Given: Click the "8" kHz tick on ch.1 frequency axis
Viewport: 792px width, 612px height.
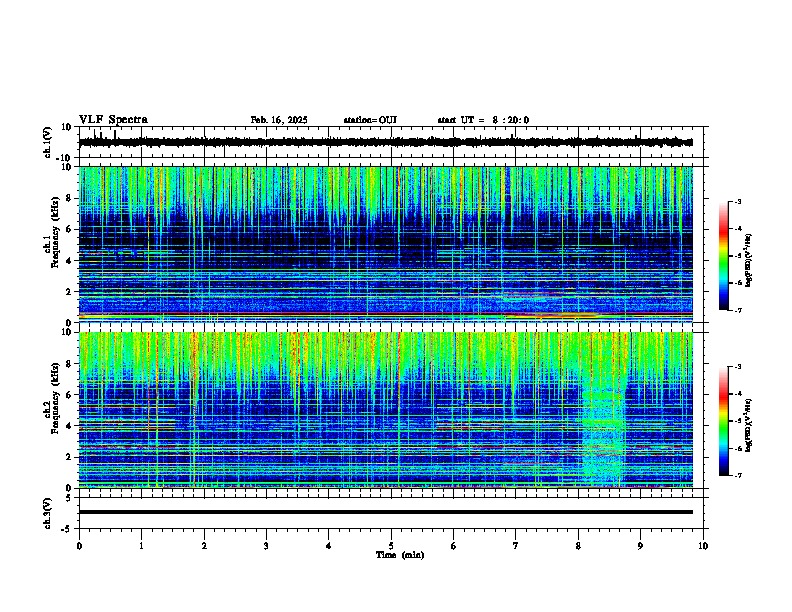Looking at the screenshot, I should coord(70,198).
